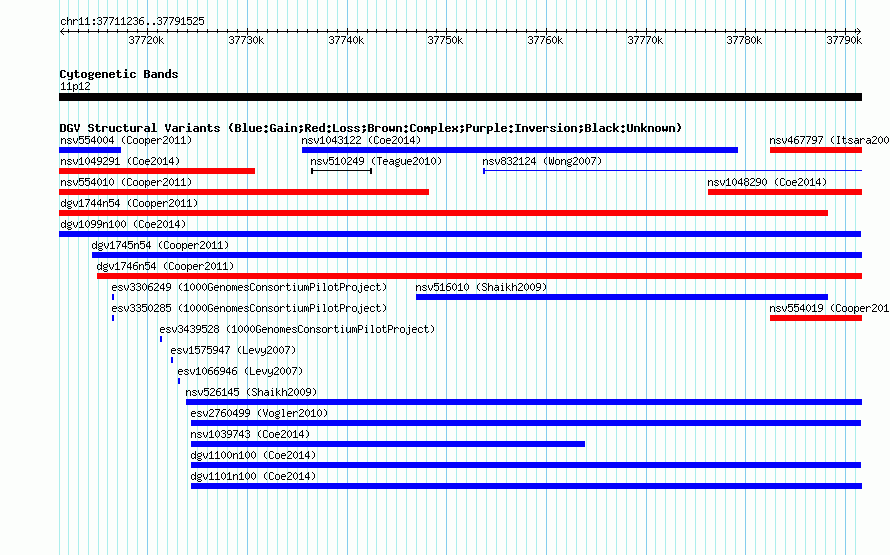Click esv3306249 1000Genomes variant label
The image size is (890, 555).
[249, 287]
